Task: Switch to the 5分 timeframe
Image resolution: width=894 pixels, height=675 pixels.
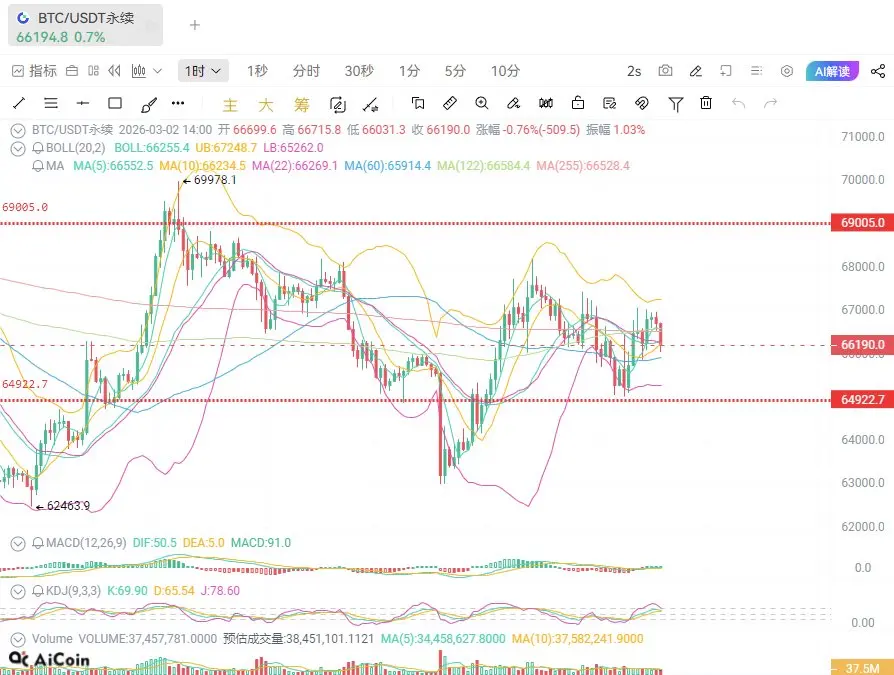Action: click(x=455, y=71)
